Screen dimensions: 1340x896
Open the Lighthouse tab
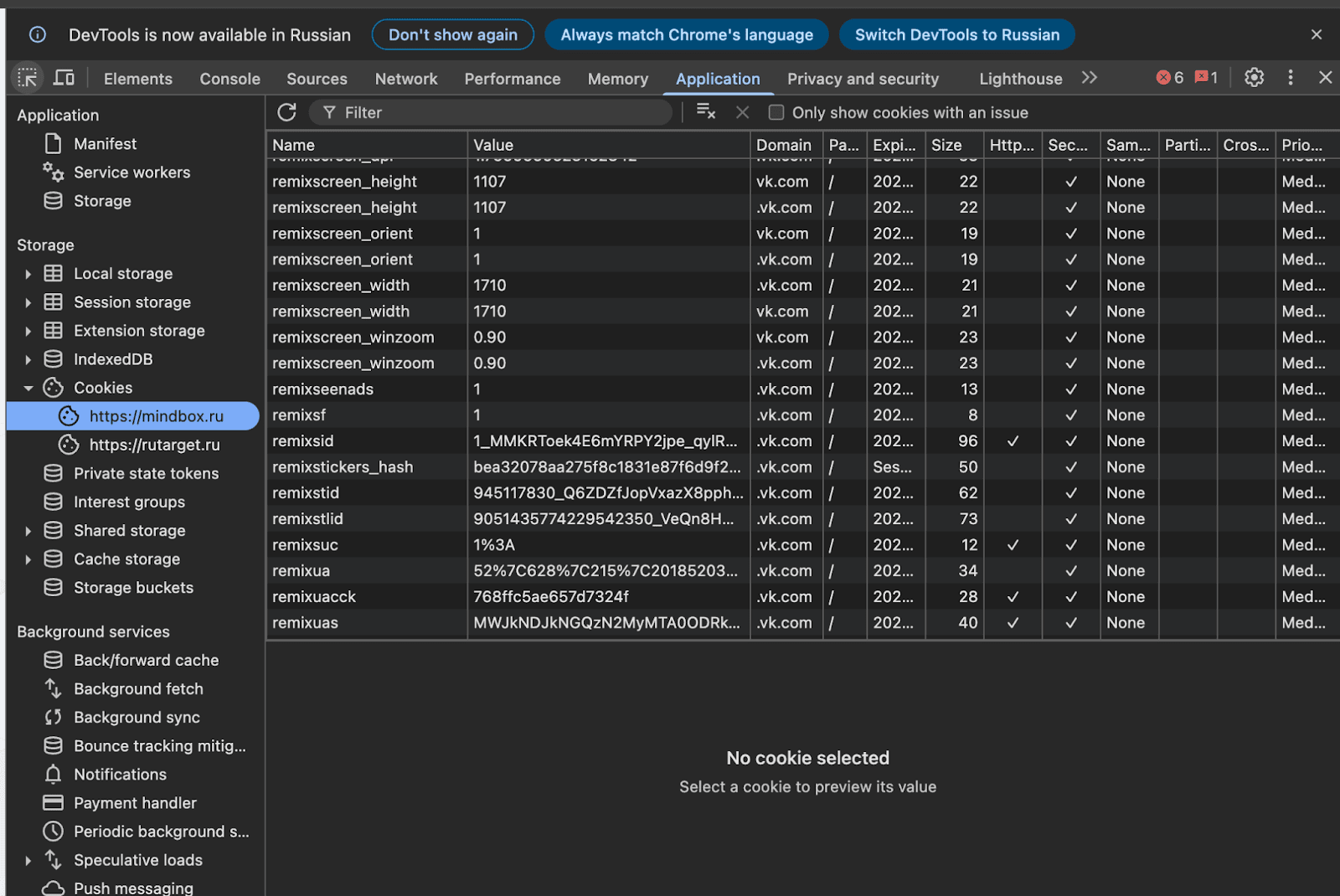pyautogui.click(x=1020, y=79)
